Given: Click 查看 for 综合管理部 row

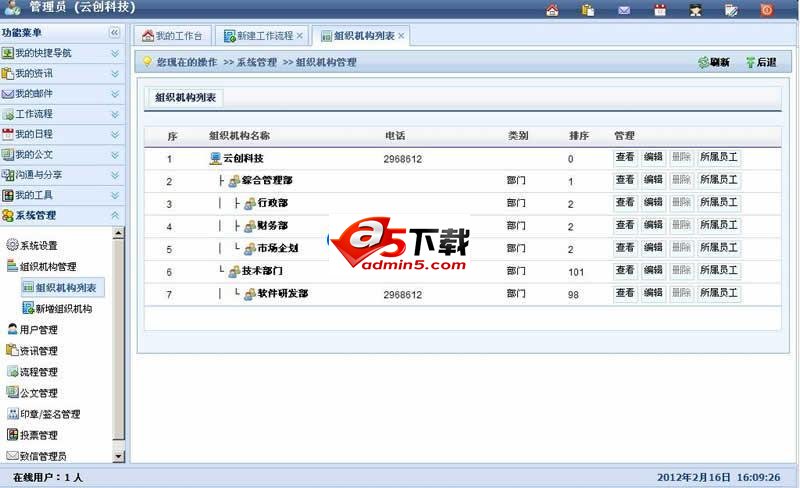Looking at the screenshot, I should (x=625, y=180).
